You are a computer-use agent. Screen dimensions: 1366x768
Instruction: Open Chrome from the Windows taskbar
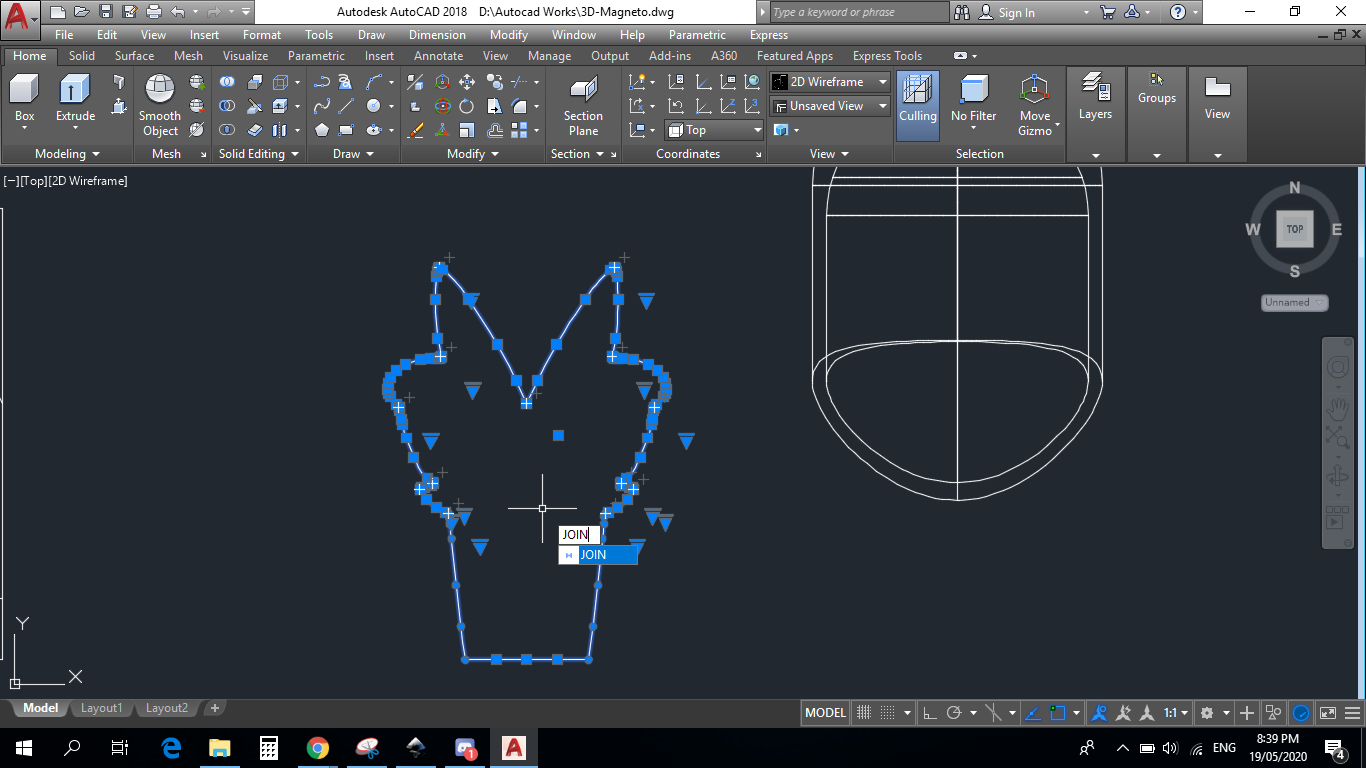click(x=318, y=748)
